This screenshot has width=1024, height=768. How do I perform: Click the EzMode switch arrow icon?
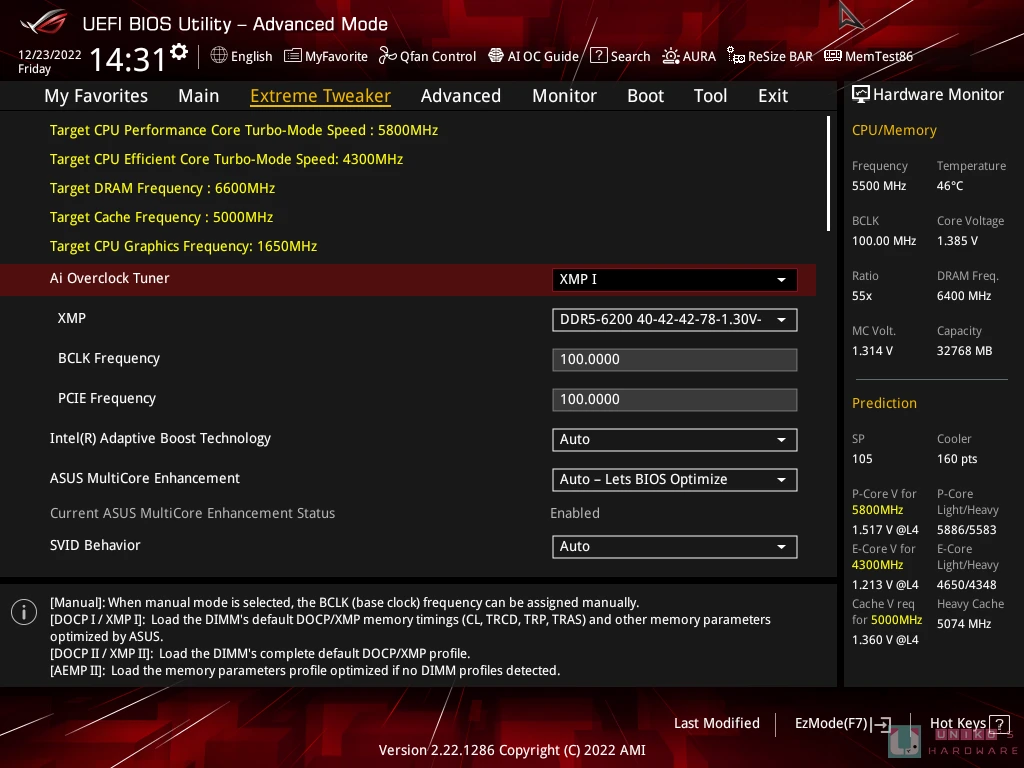882,724
